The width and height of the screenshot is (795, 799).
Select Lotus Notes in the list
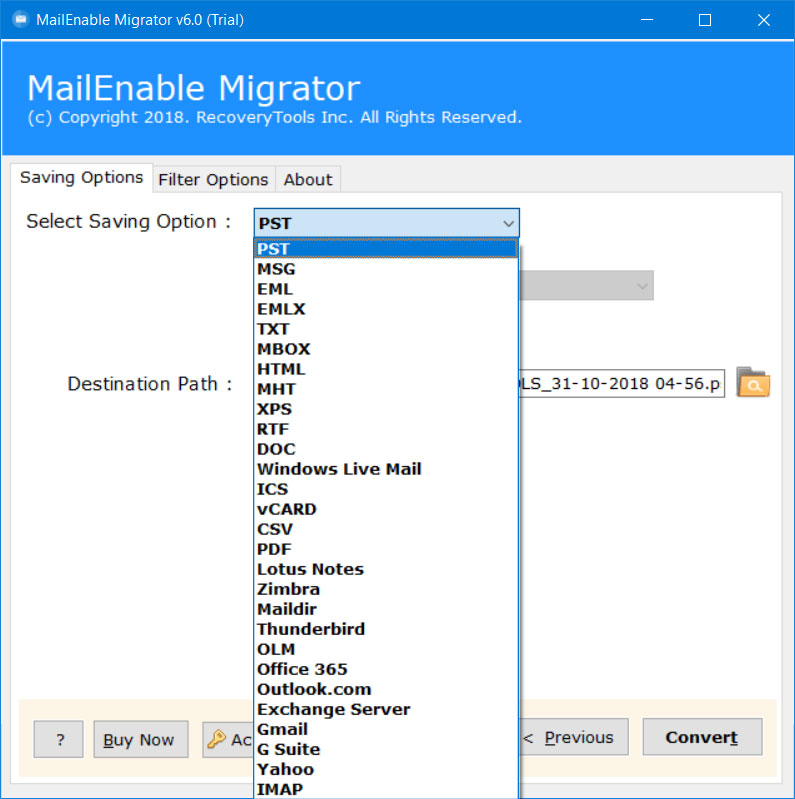(x=386, y=569)
